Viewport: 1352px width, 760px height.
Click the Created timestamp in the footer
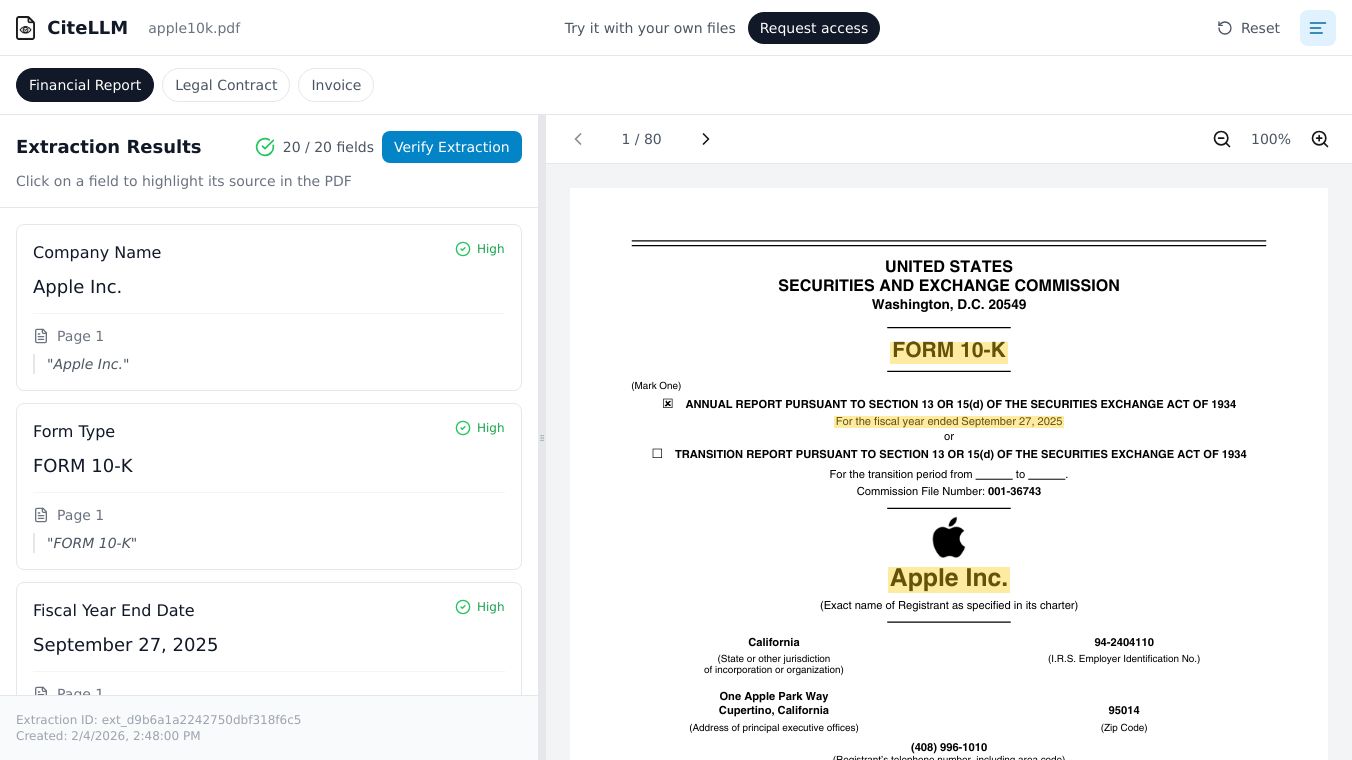pos(108,736)
